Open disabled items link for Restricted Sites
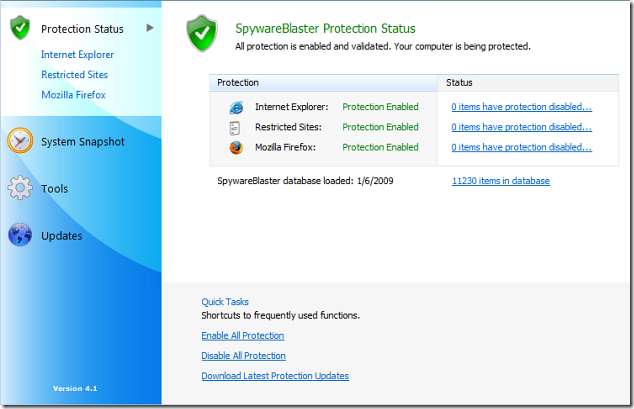Screen dimensions: 634x409 point(521,127)
